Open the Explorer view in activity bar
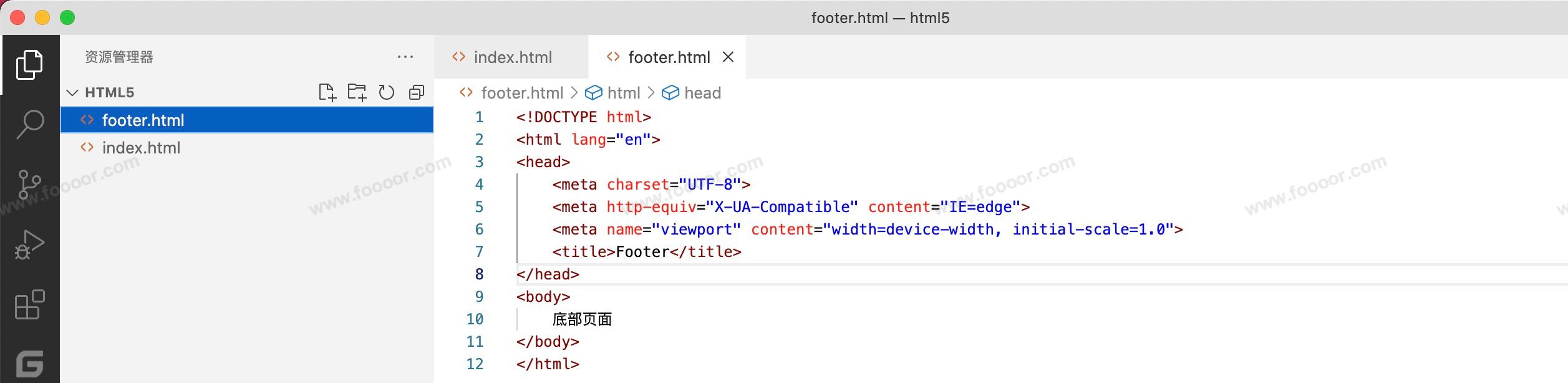1568x383 pixels. (29, 65)
